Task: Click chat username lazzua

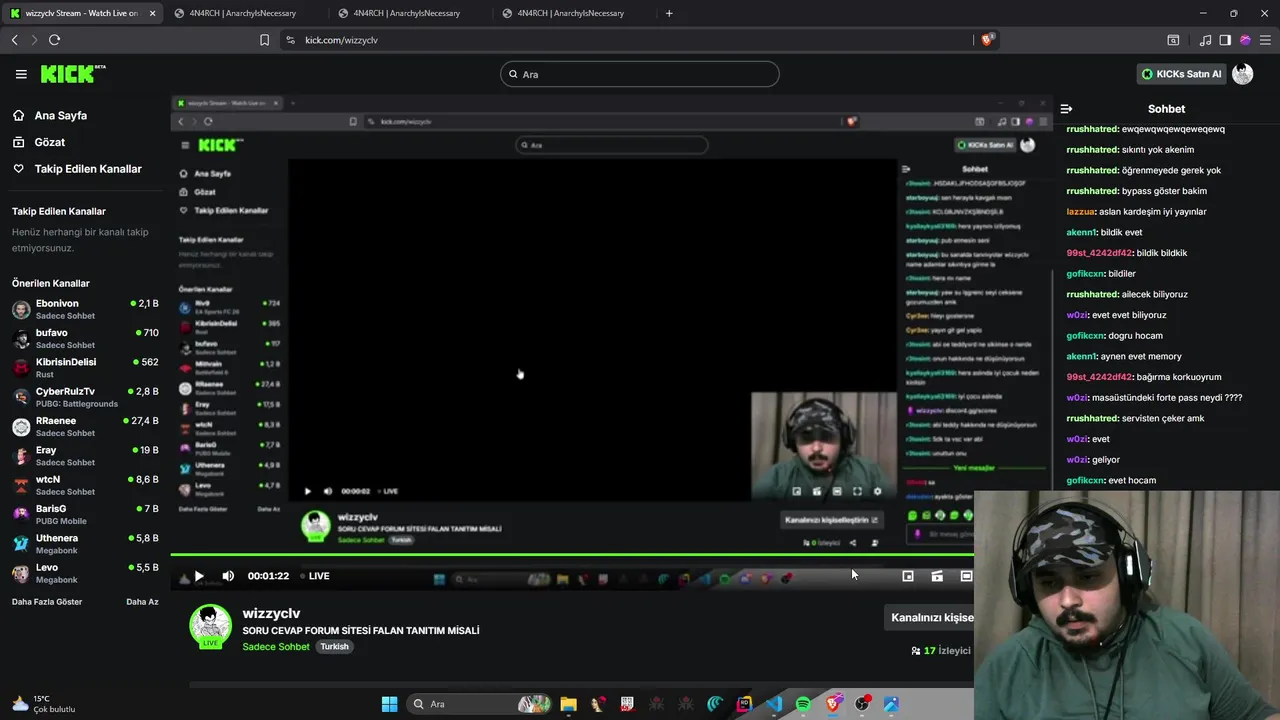Action: [x=1081, y=212]
